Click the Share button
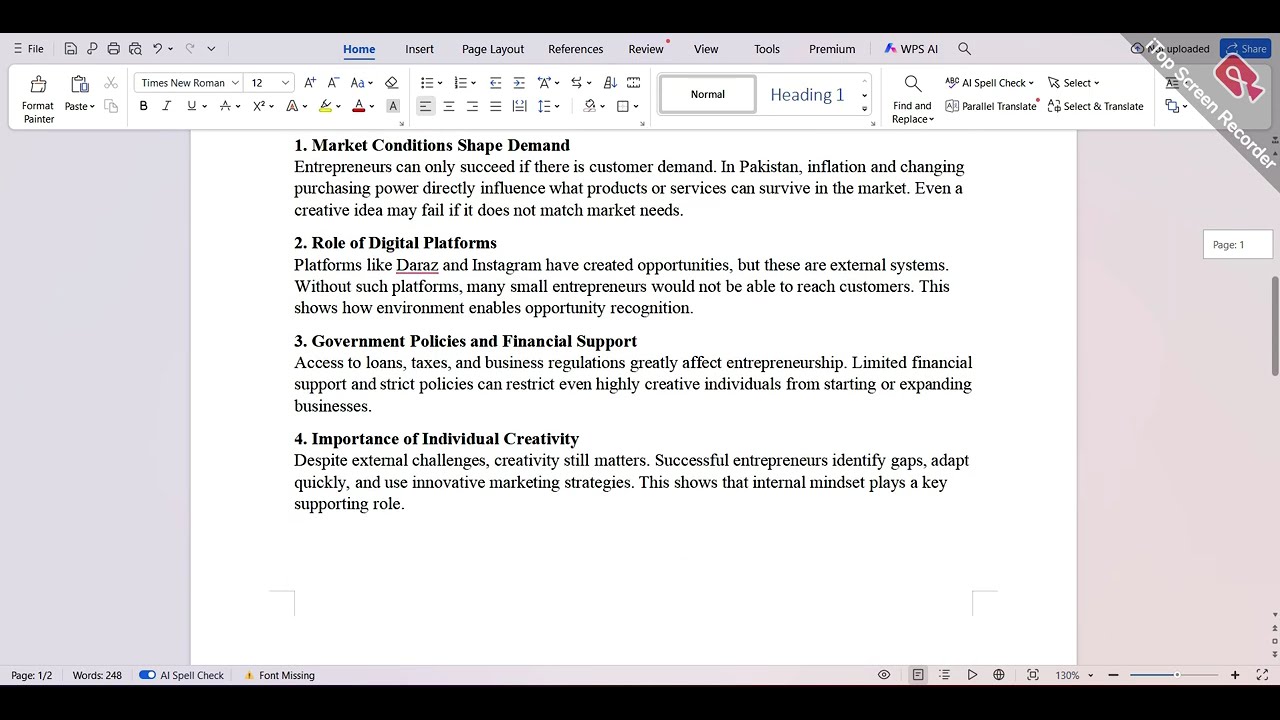 point(1245,49)
